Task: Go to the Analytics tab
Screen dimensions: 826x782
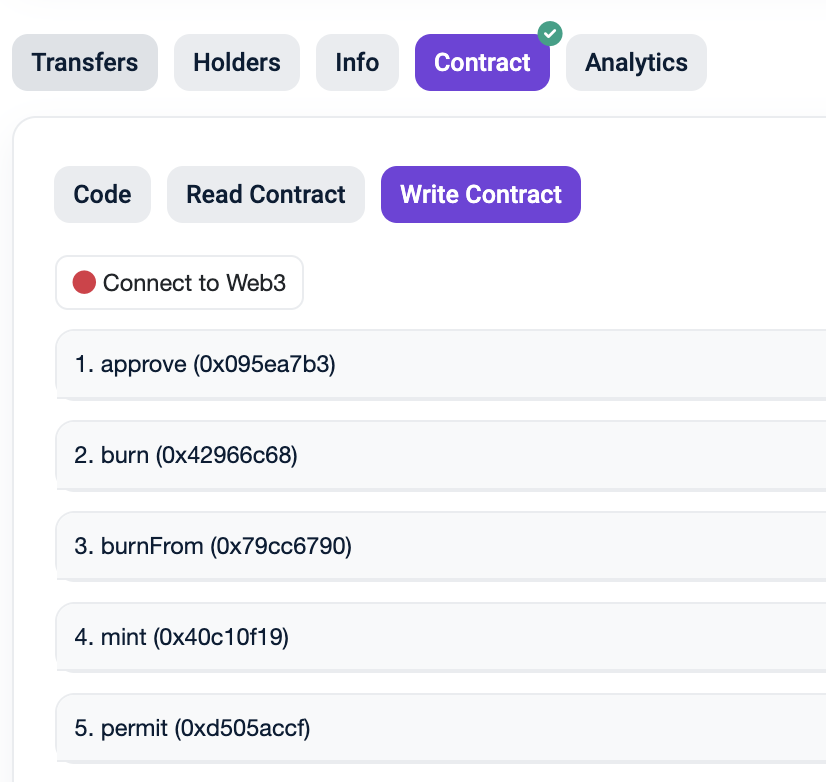Action: point(636,63)
